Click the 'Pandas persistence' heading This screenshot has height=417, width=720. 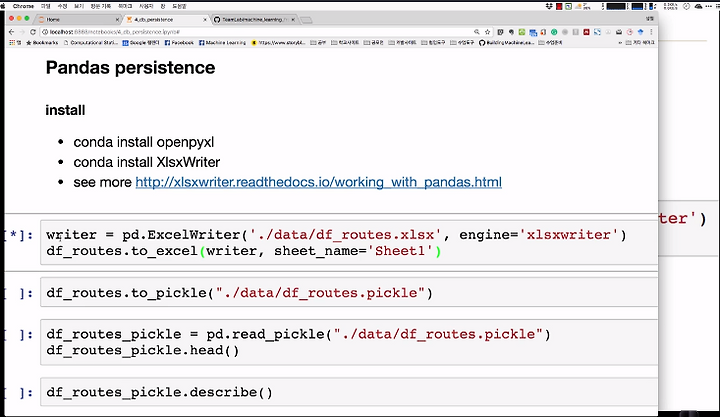pos(130,68)
